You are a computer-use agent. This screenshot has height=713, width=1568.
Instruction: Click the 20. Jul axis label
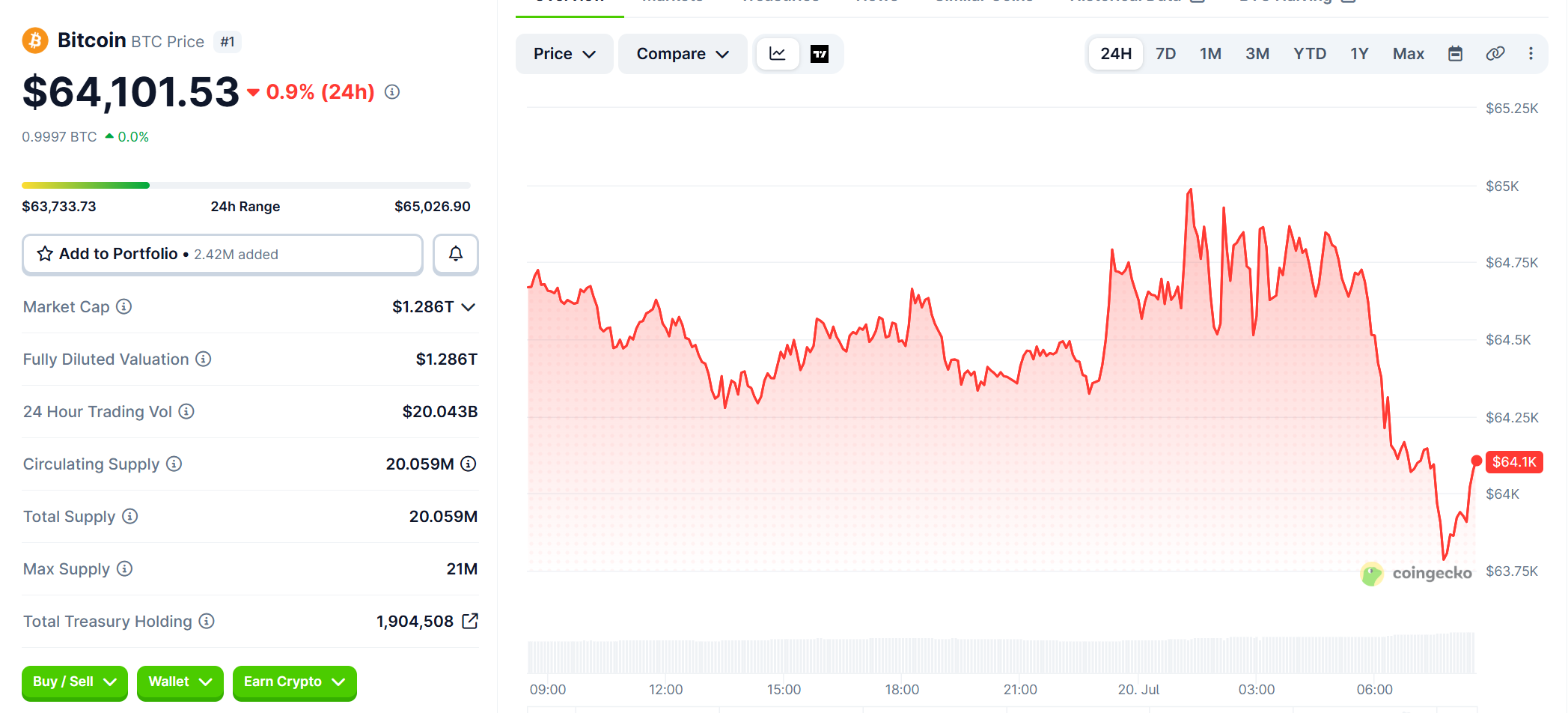tap(1138, 690)
